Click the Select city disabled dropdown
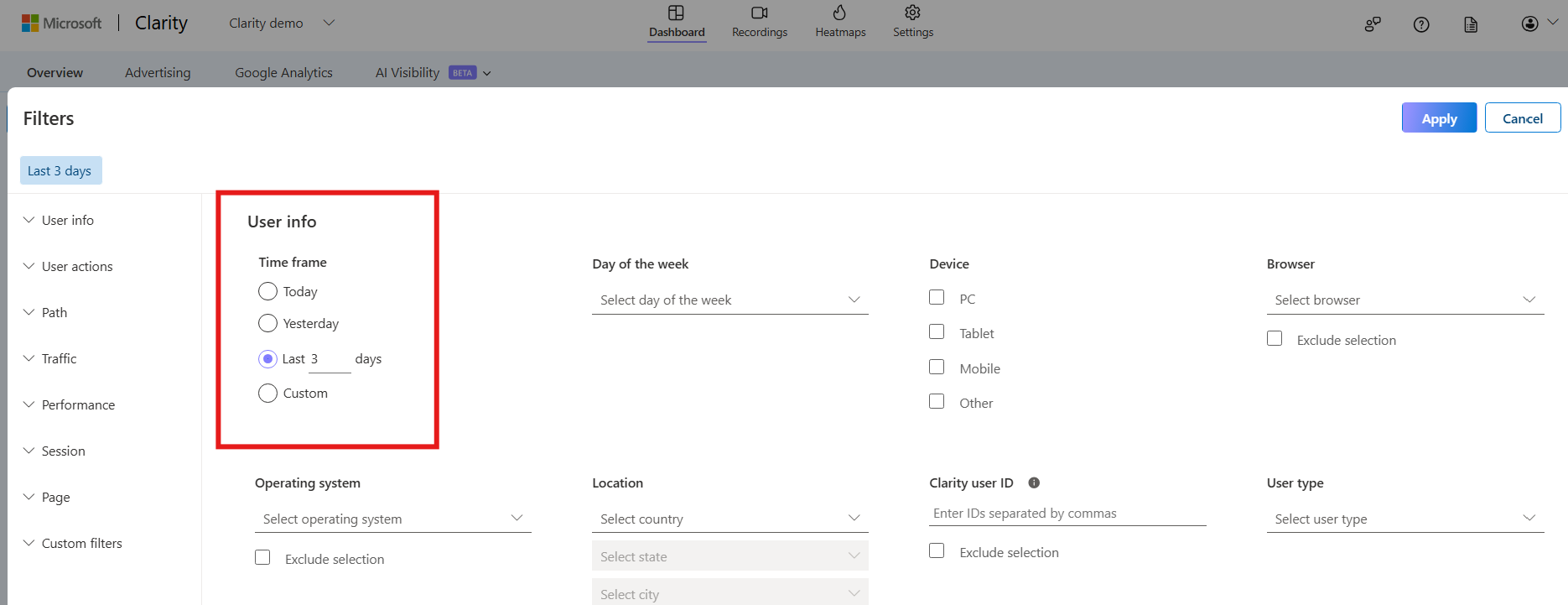The image size is (1568, 605). (729, 592)
